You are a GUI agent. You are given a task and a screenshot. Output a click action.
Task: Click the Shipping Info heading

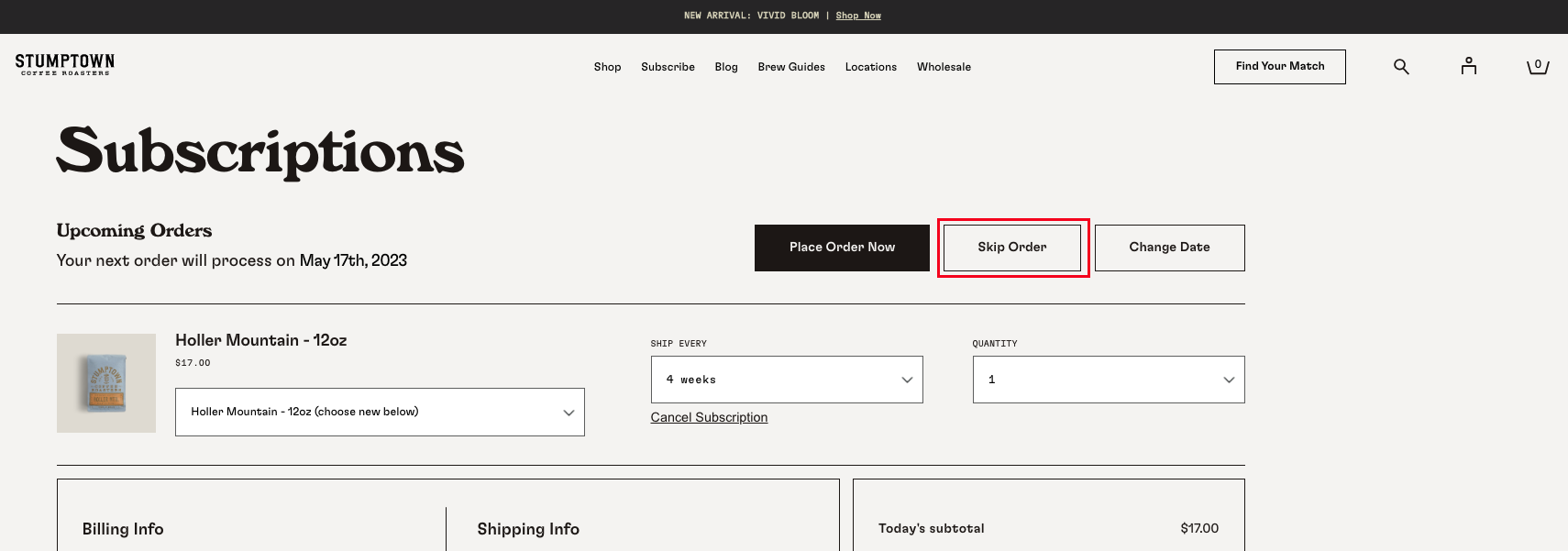click(528, 529)
